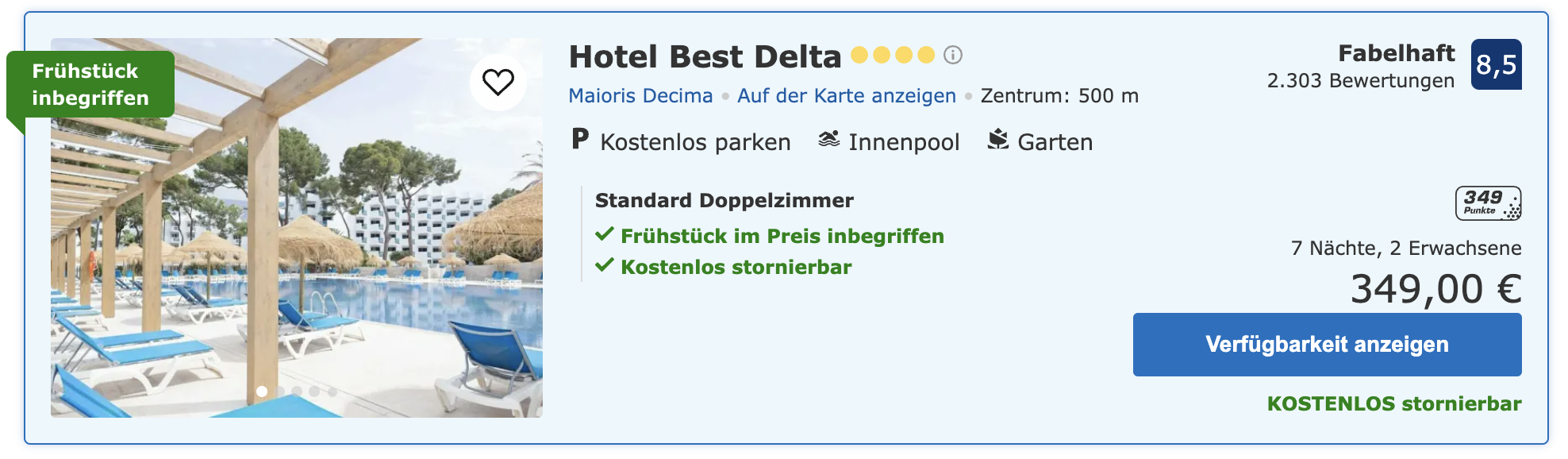Click the 'Standard Doppelzimmer' room name

(724, 200)
